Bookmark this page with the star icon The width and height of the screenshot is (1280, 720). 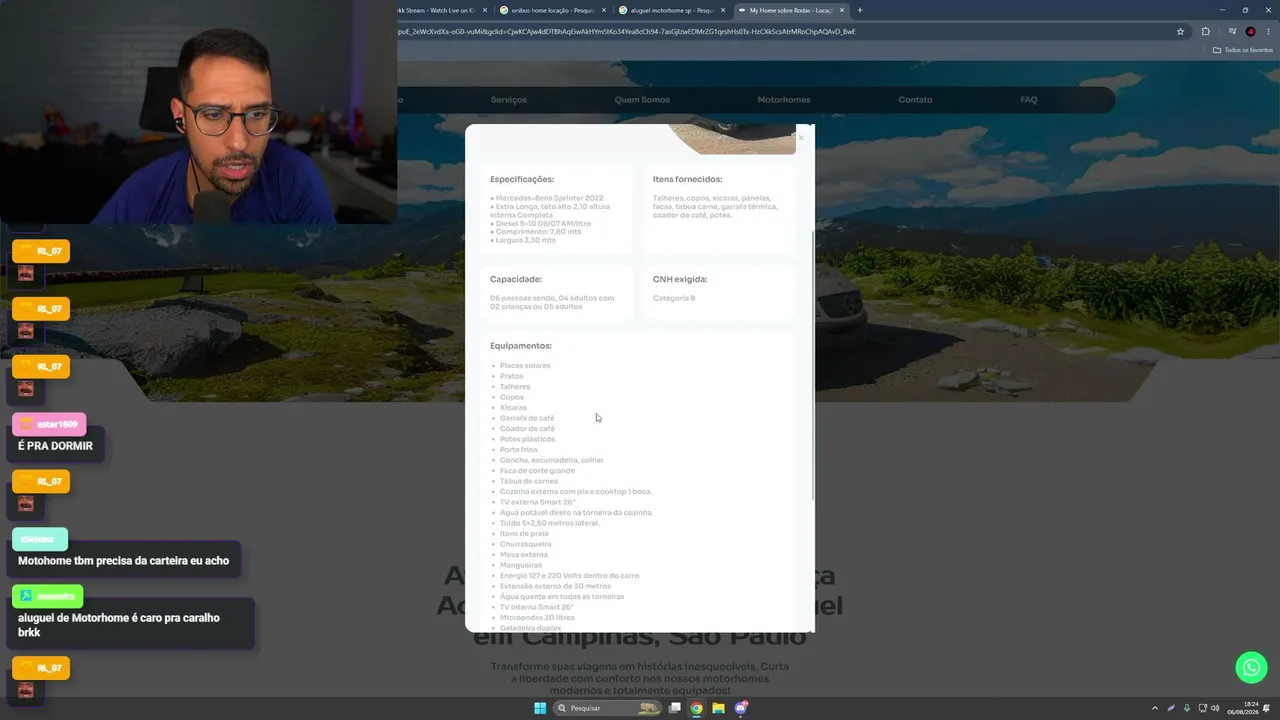click(1180, 31)
